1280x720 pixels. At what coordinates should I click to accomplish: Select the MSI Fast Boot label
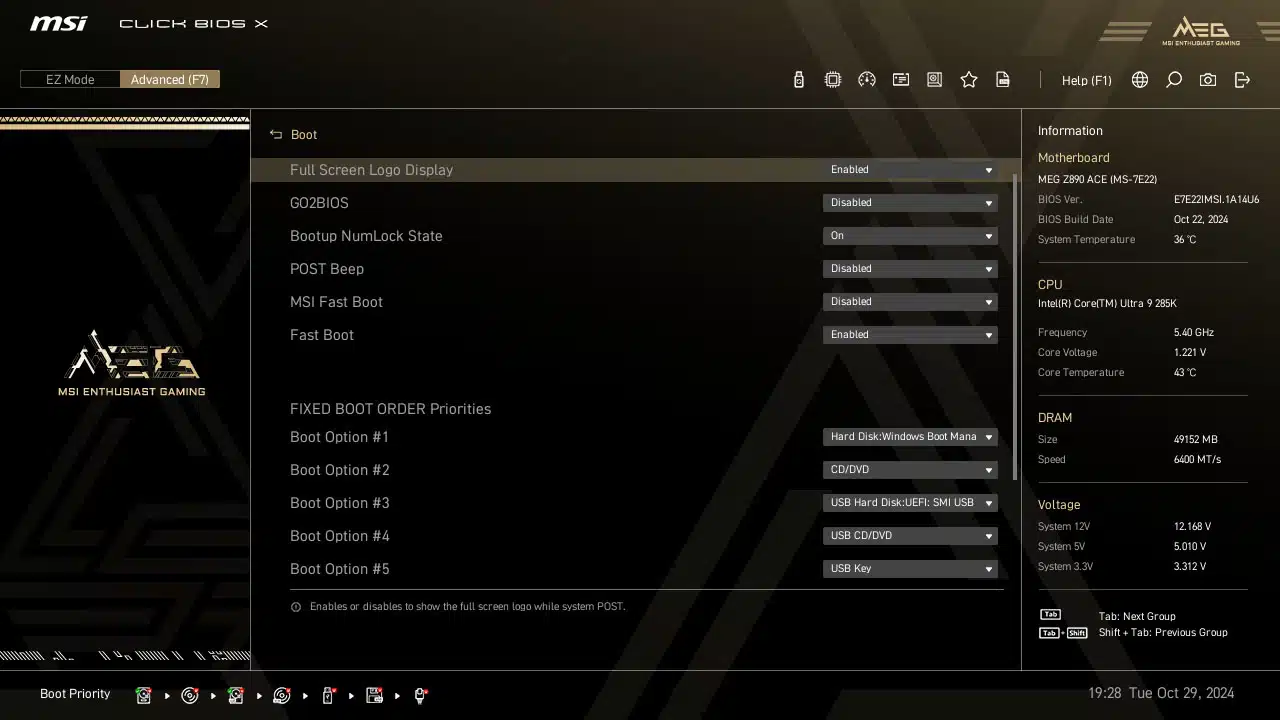[x=336, y=302]
